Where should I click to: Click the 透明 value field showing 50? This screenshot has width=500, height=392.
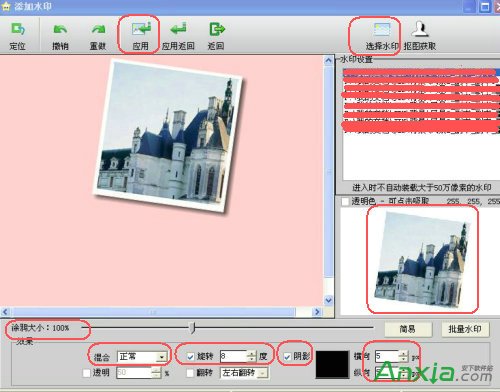point(134,373)
